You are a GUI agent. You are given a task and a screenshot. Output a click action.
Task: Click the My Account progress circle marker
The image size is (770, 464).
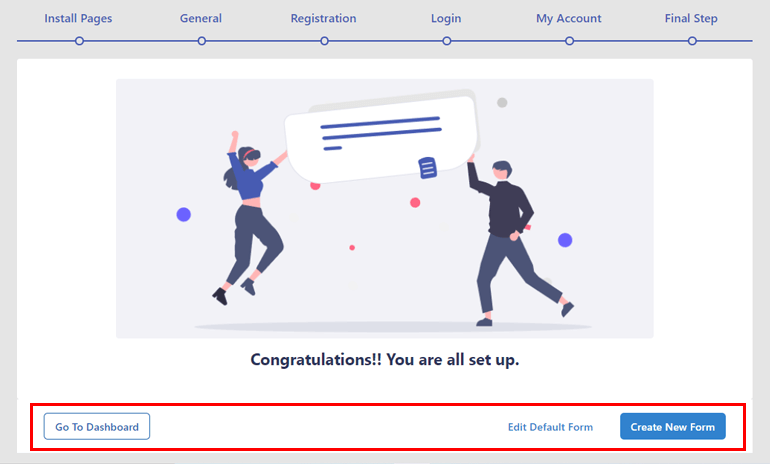coord(569,41)
